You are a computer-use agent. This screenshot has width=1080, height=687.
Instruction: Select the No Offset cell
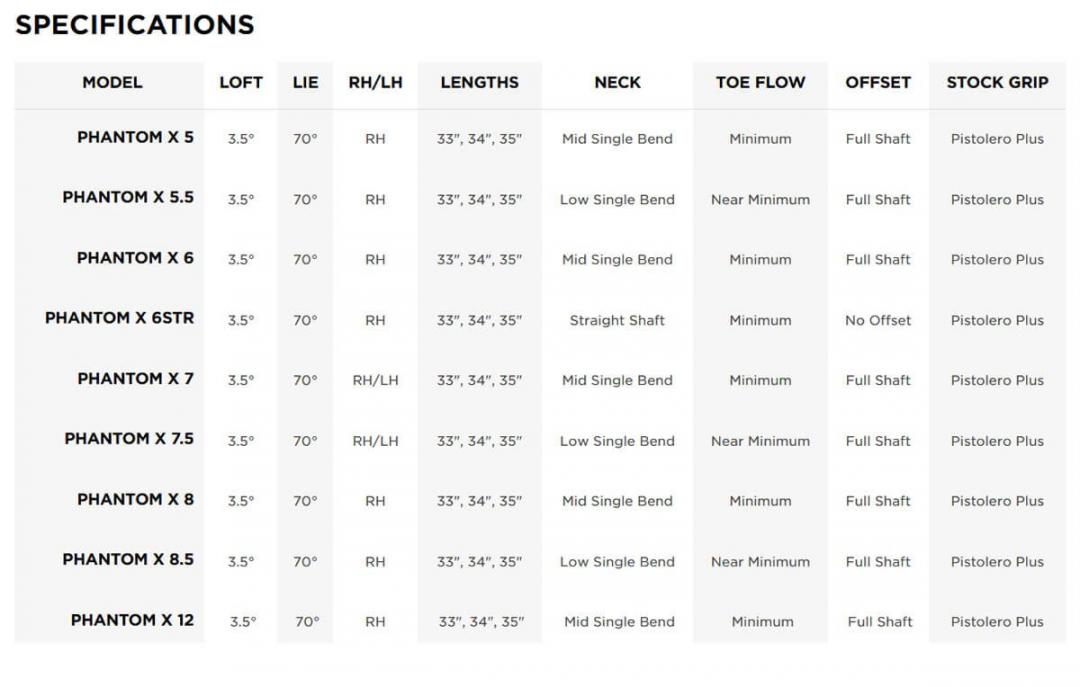pos(878,321)
